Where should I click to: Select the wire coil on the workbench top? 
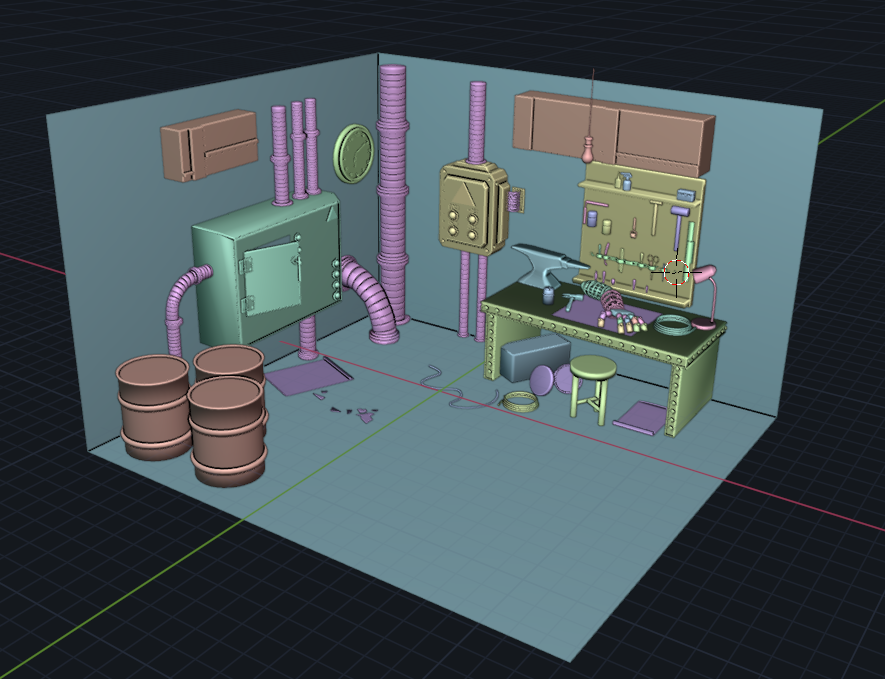[673, 325]
